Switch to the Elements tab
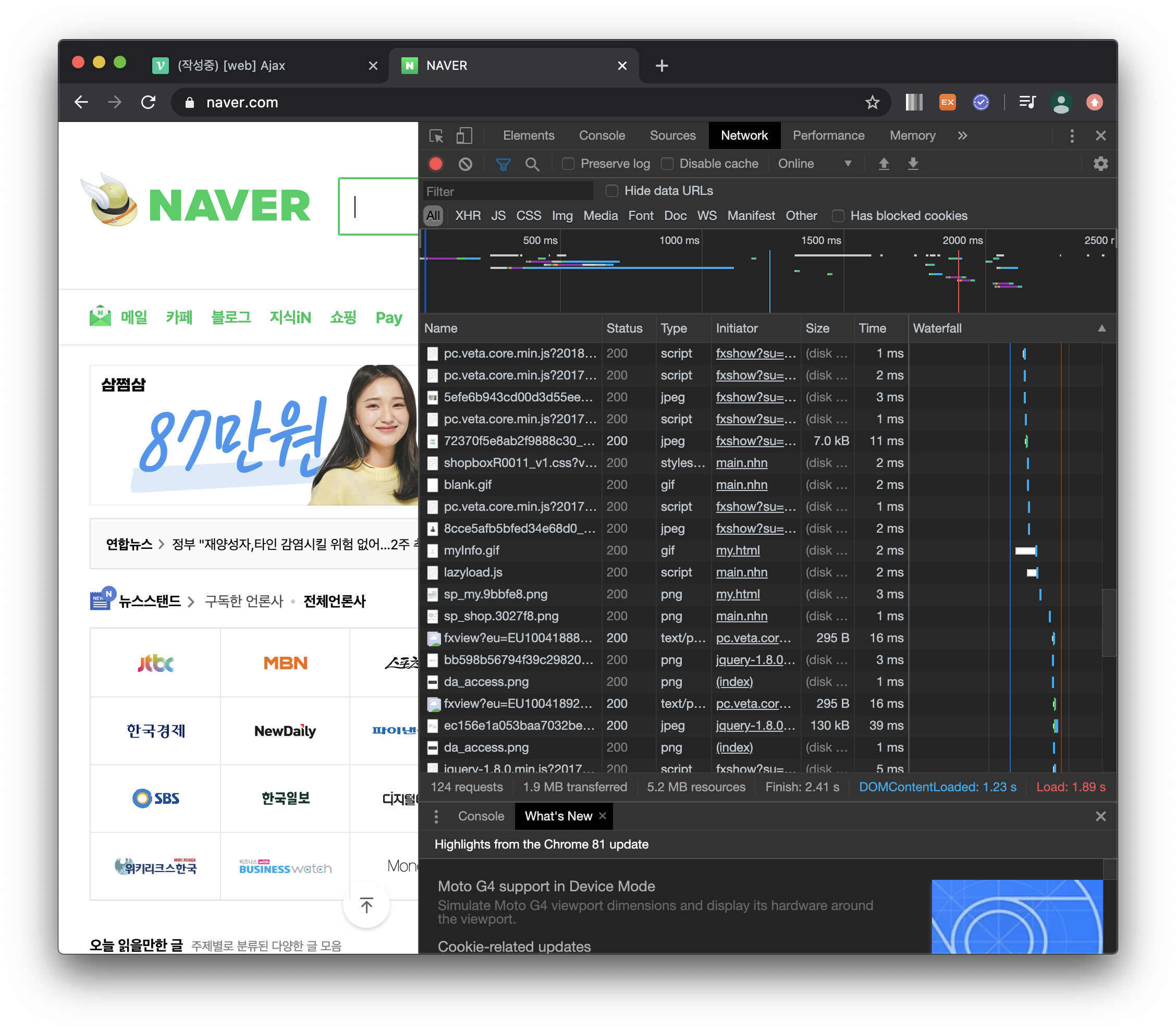This screenshot has height=1031, width=1176. [x=528, y=136]
